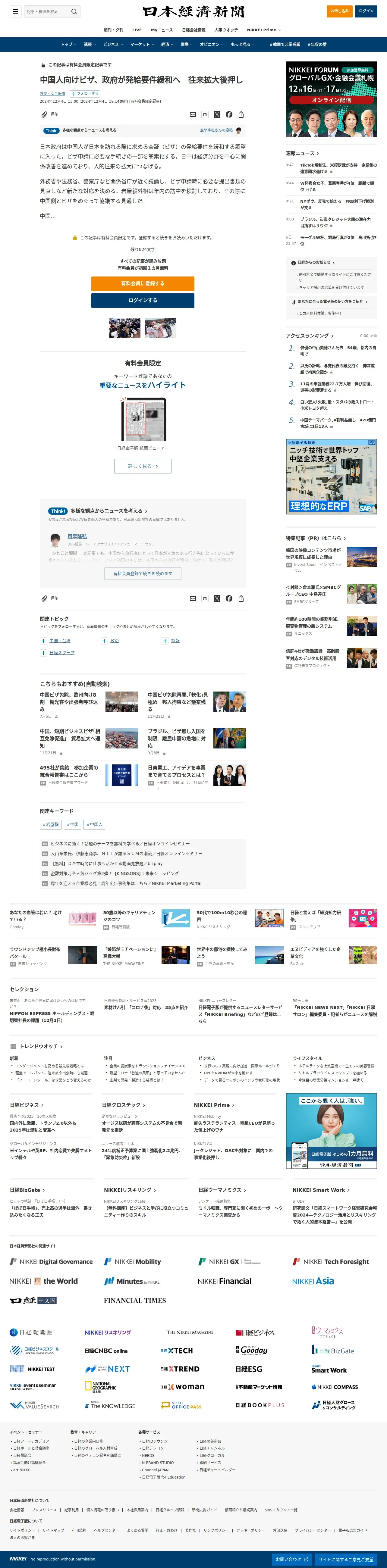Screen dimensions: 387x1568
Task: Click 有料会員登録で続きを読めます button
Action: (143, 573)
